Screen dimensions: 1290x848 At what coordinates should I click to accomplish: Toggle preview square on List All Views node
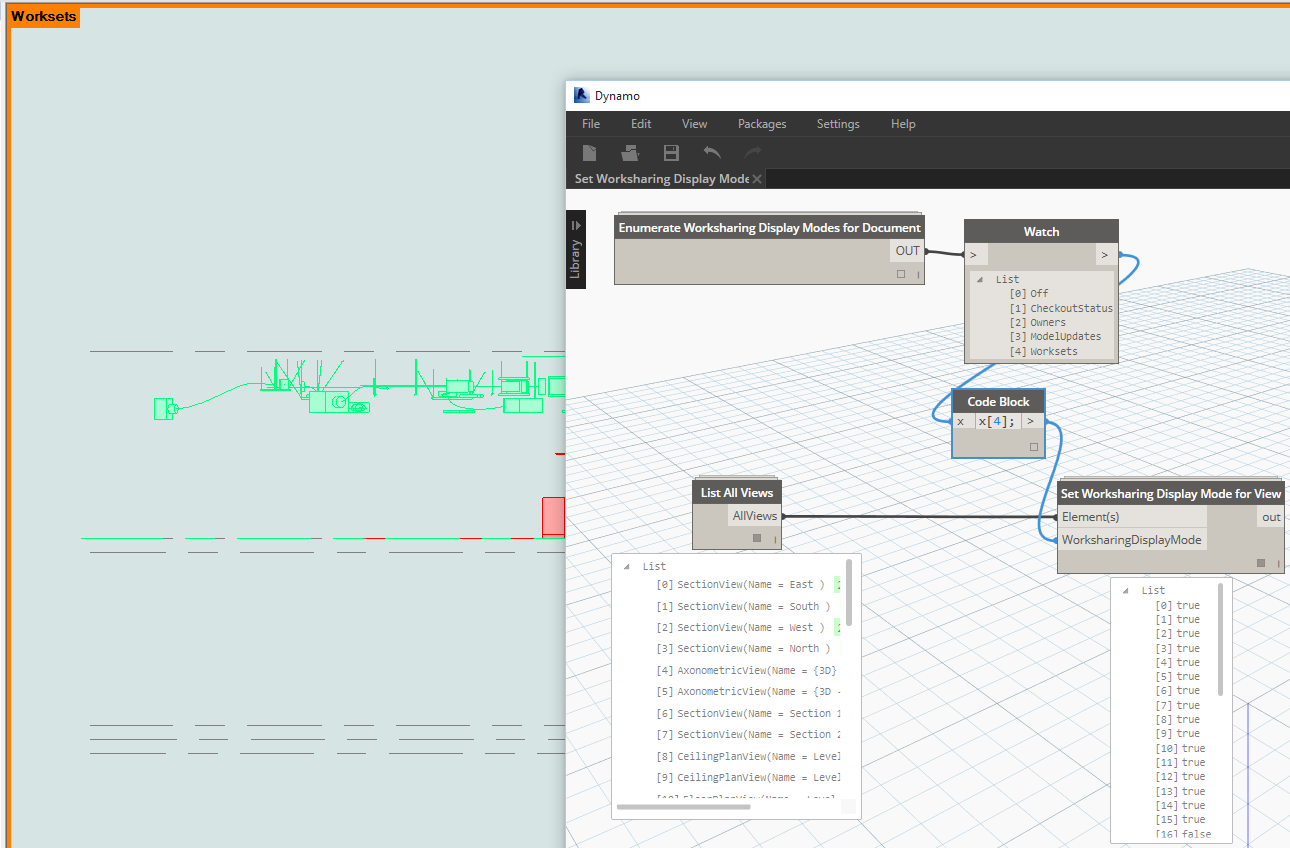coord(757,538)
